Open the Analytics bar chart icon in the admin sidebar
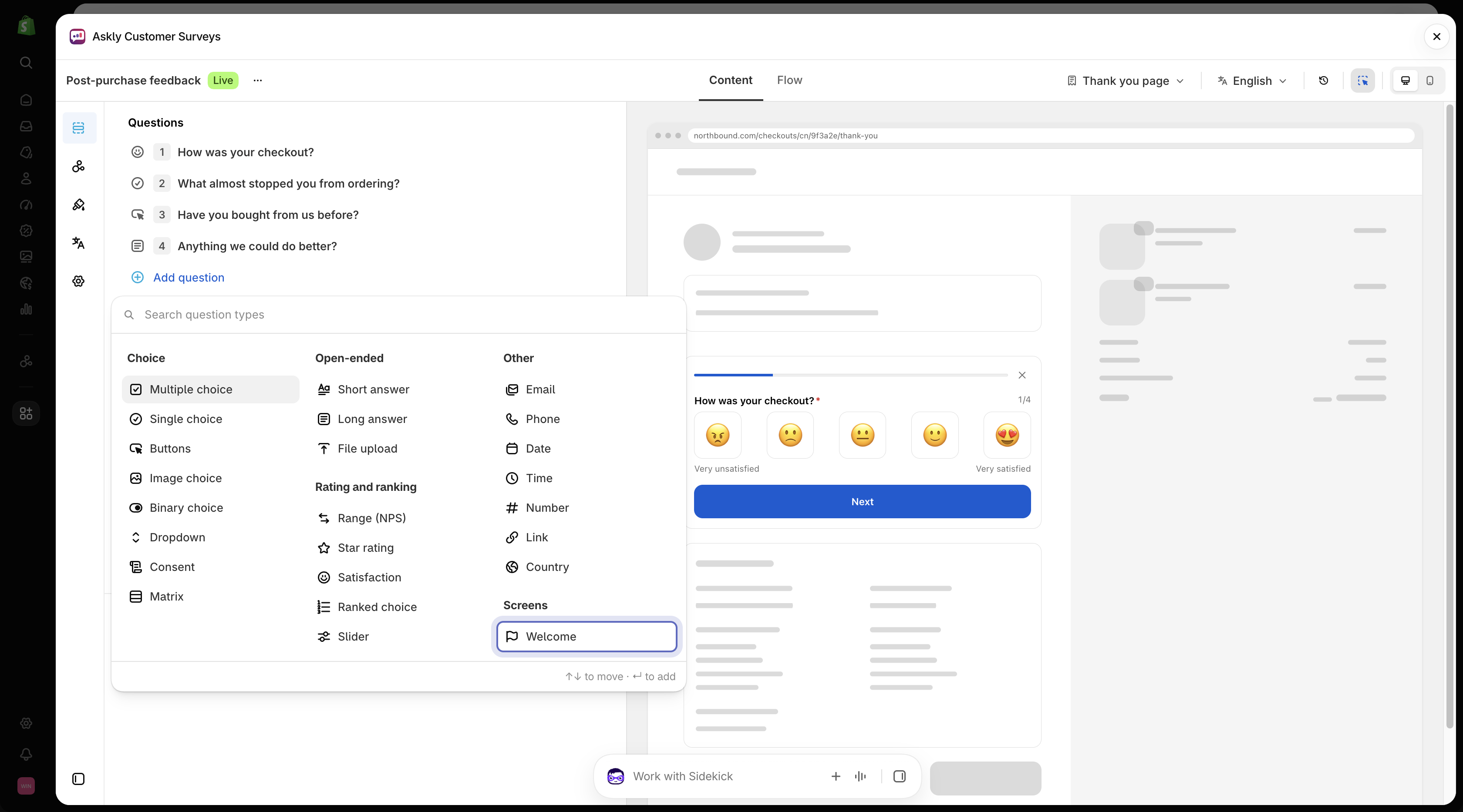 [x=26, y=309]
